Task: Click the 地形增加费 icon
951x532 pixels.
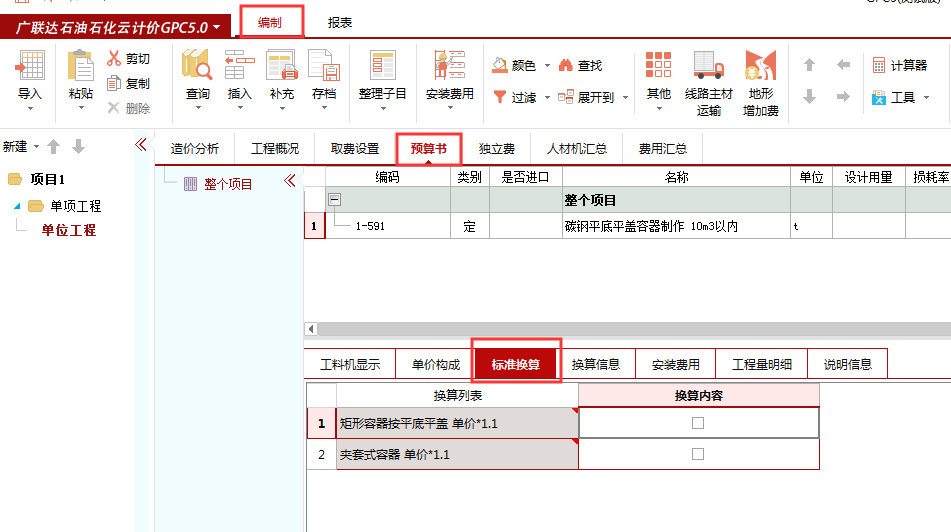Action: tap(760, 68)
